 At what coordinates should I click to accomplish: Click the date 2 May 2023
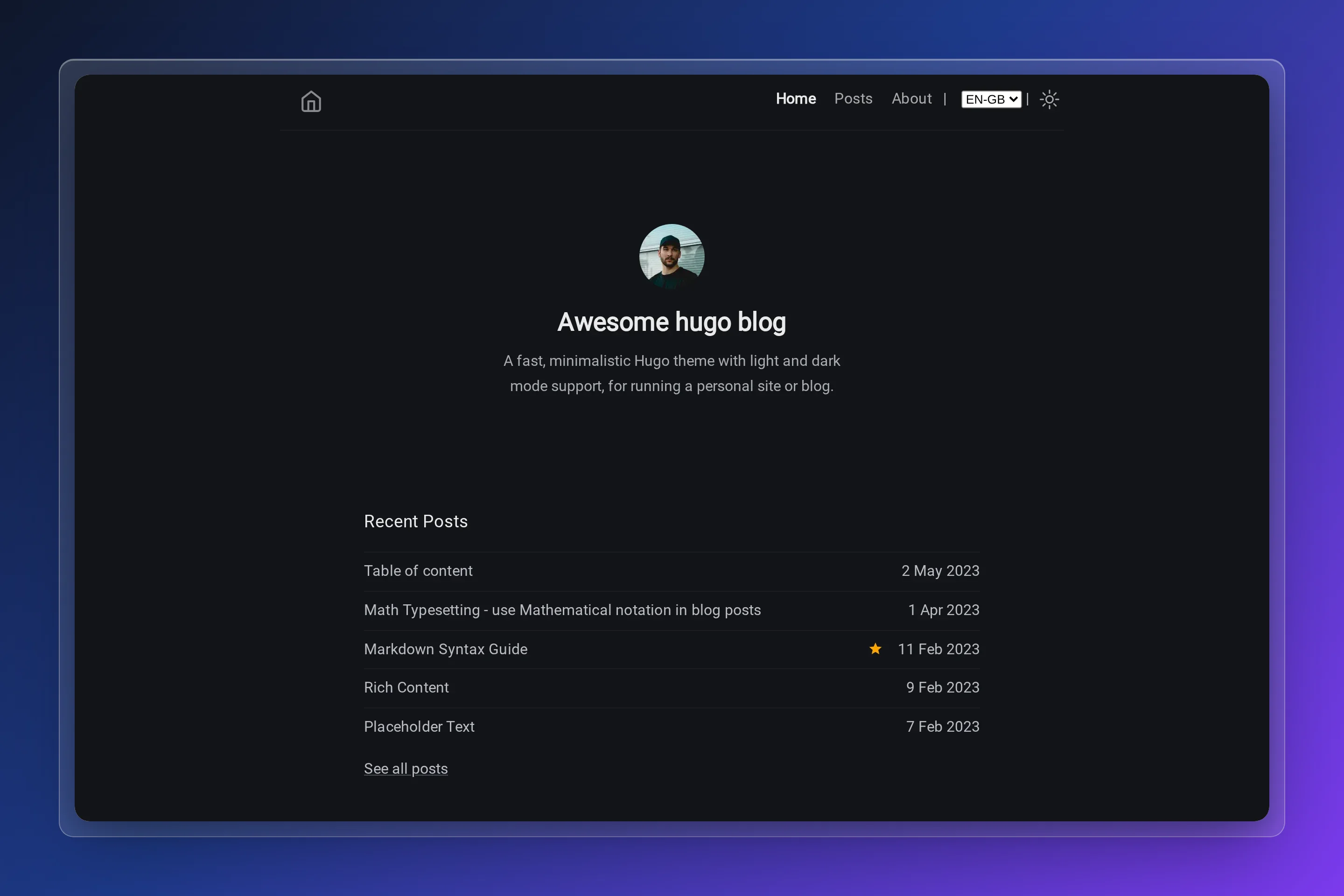click(940, 571)
